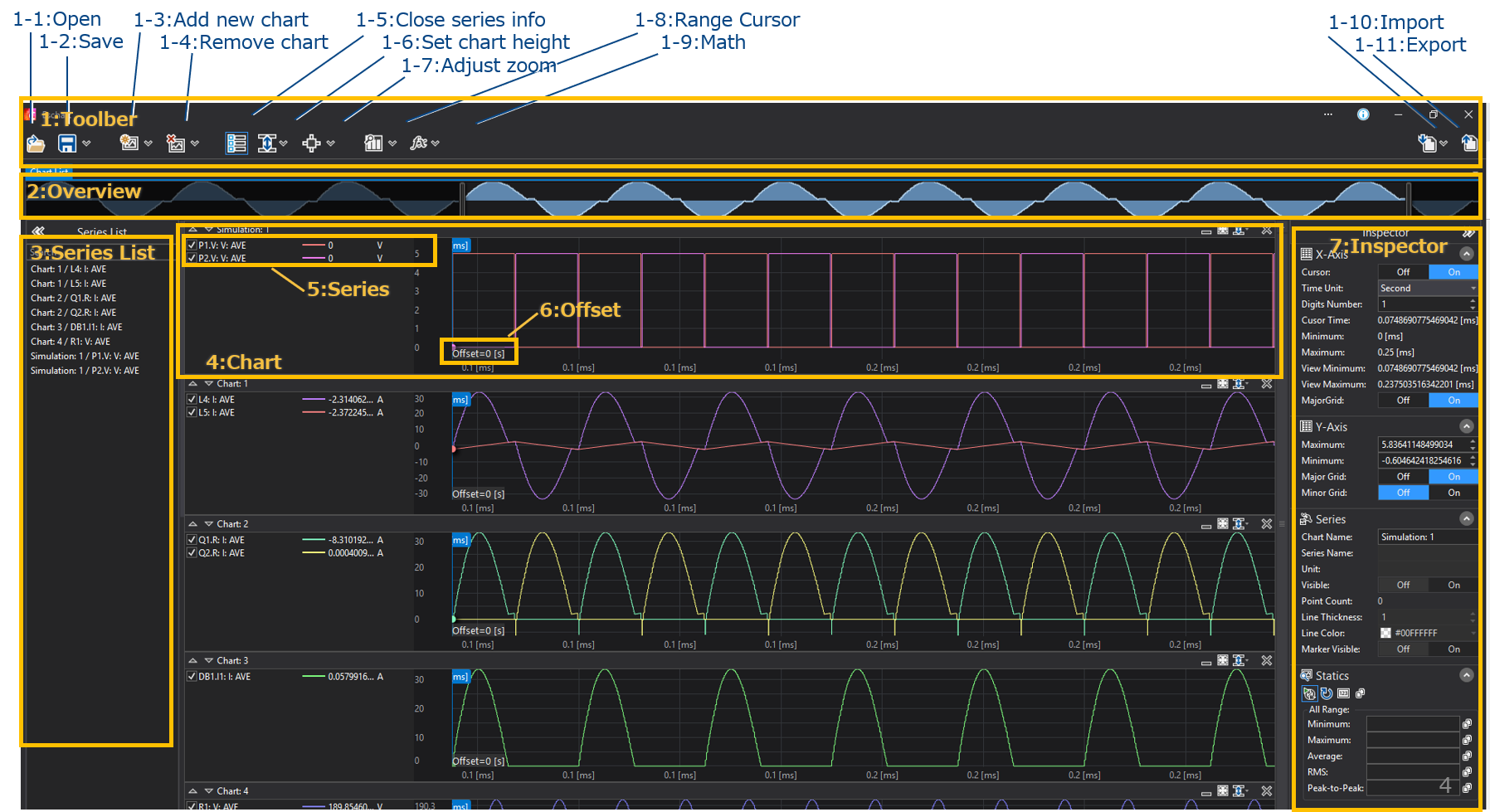Select 'Simulation: 1 / P2.V: V: AVE' in the Series List
The image size is (1490, 812).
(85, 371)
